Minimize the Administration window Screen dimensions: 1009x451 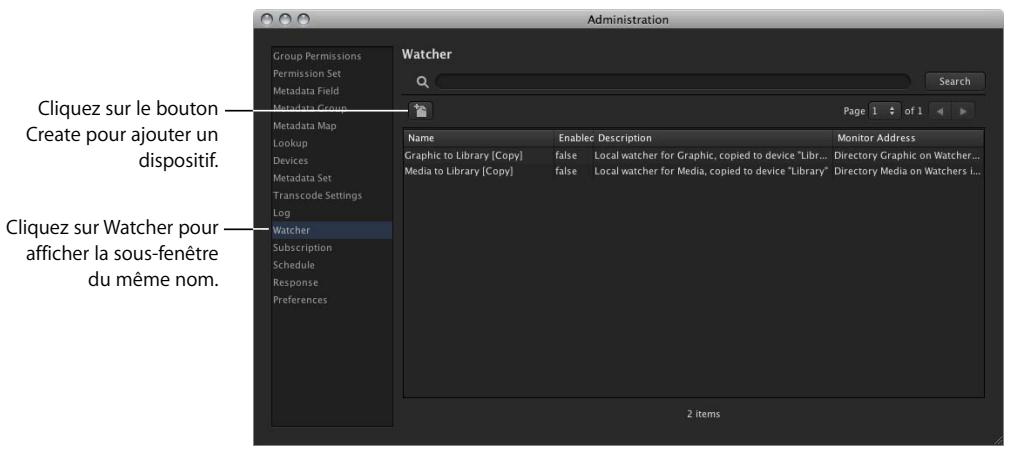pyautogui.click(x=286, y=19)
